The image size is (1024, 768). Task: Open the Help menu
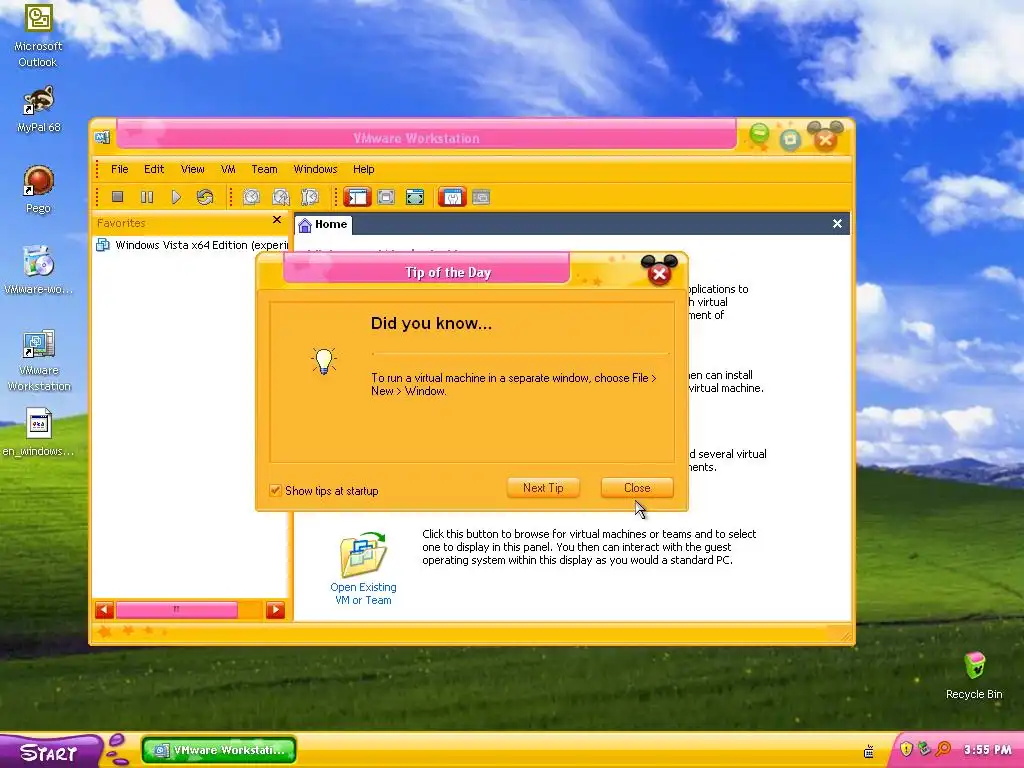[364, 169]
